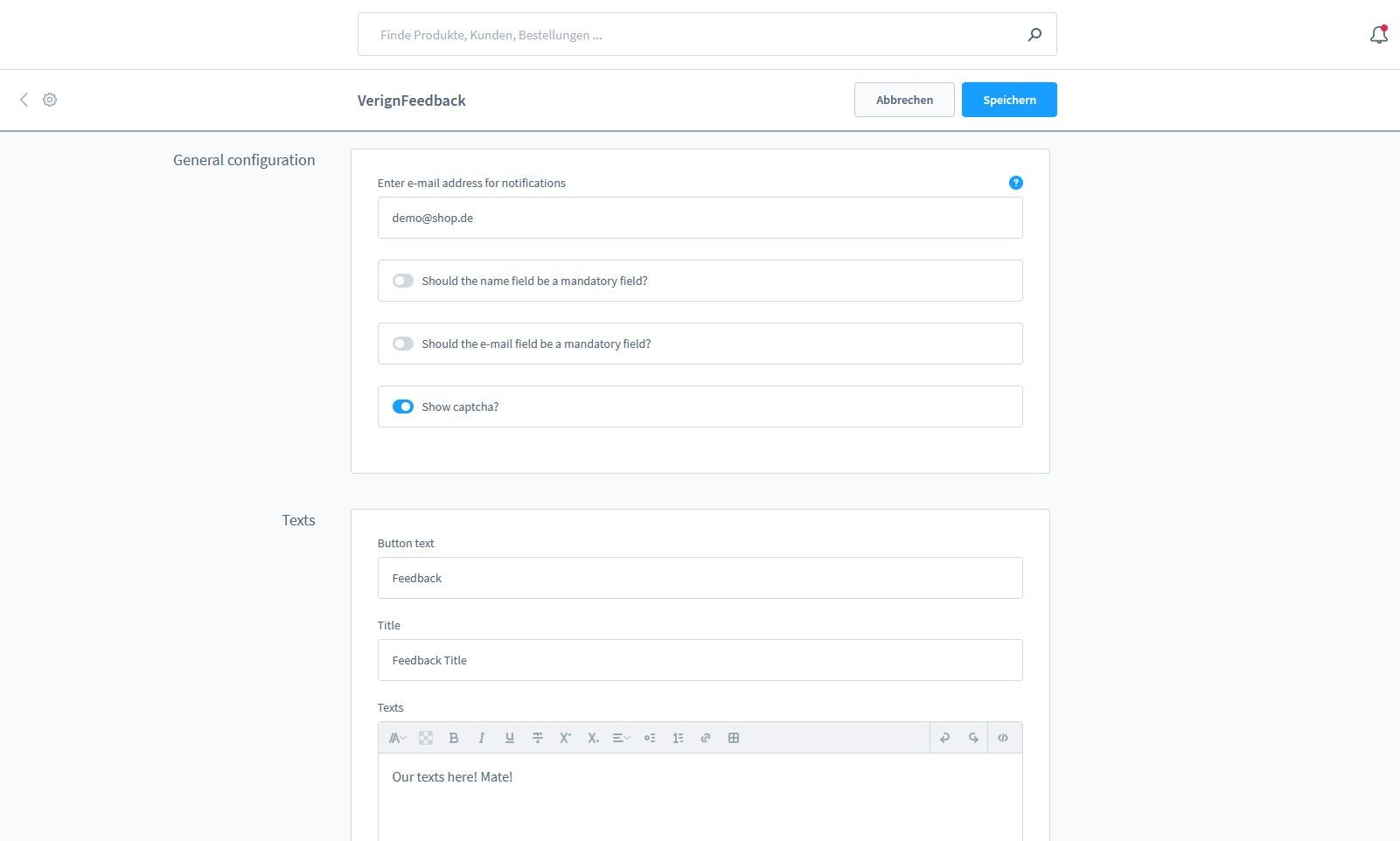The image size is (1400, 841).
Task: Click the Speichern button
Action: click(1009, 100)
